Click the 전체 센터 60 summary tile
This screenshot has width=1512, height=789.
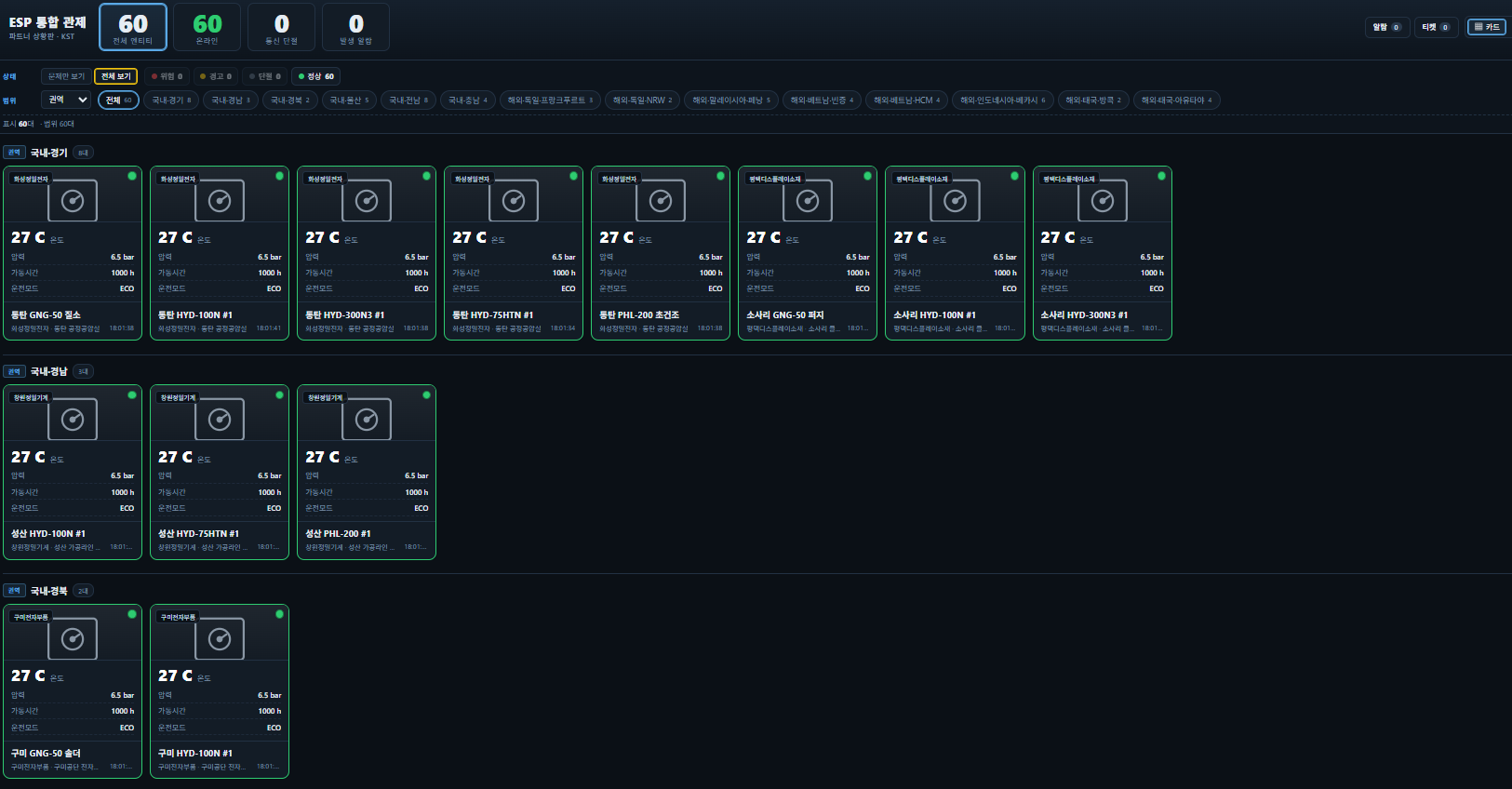click(x=133, y=27)
